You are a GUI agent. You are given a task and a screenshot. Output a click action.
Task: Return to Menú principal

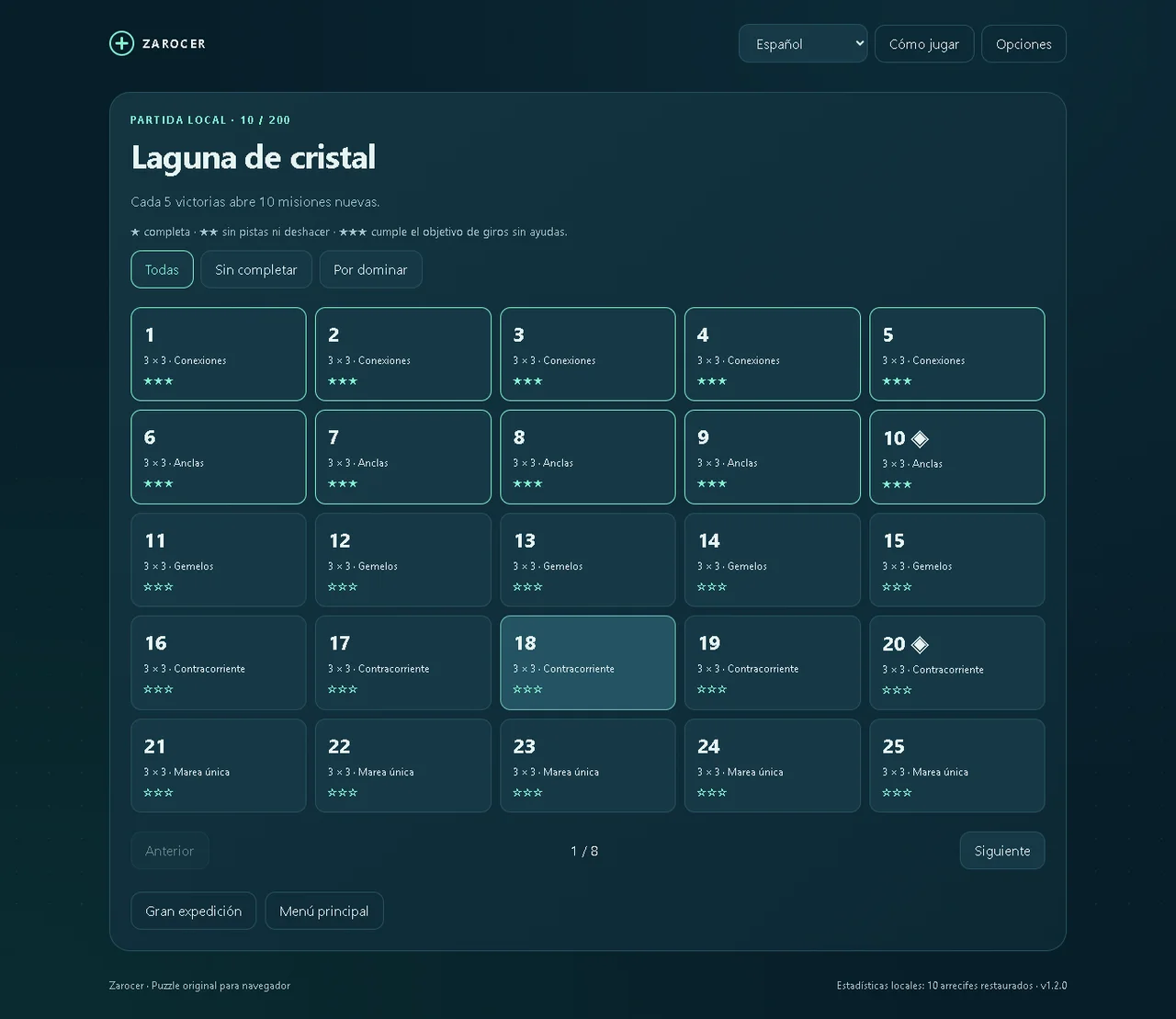(x=324, y=911)
